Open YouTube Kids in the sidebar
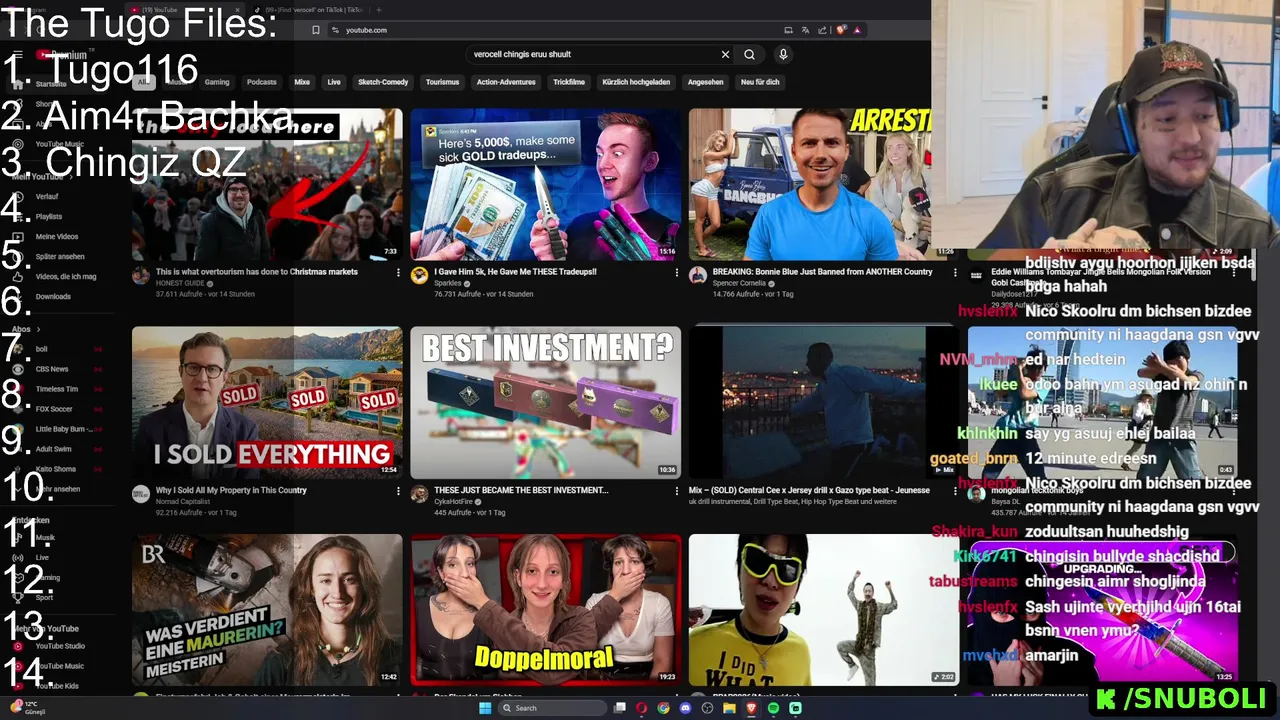Viewport: 1280px width, 720px height. click(x=56, y=686)
